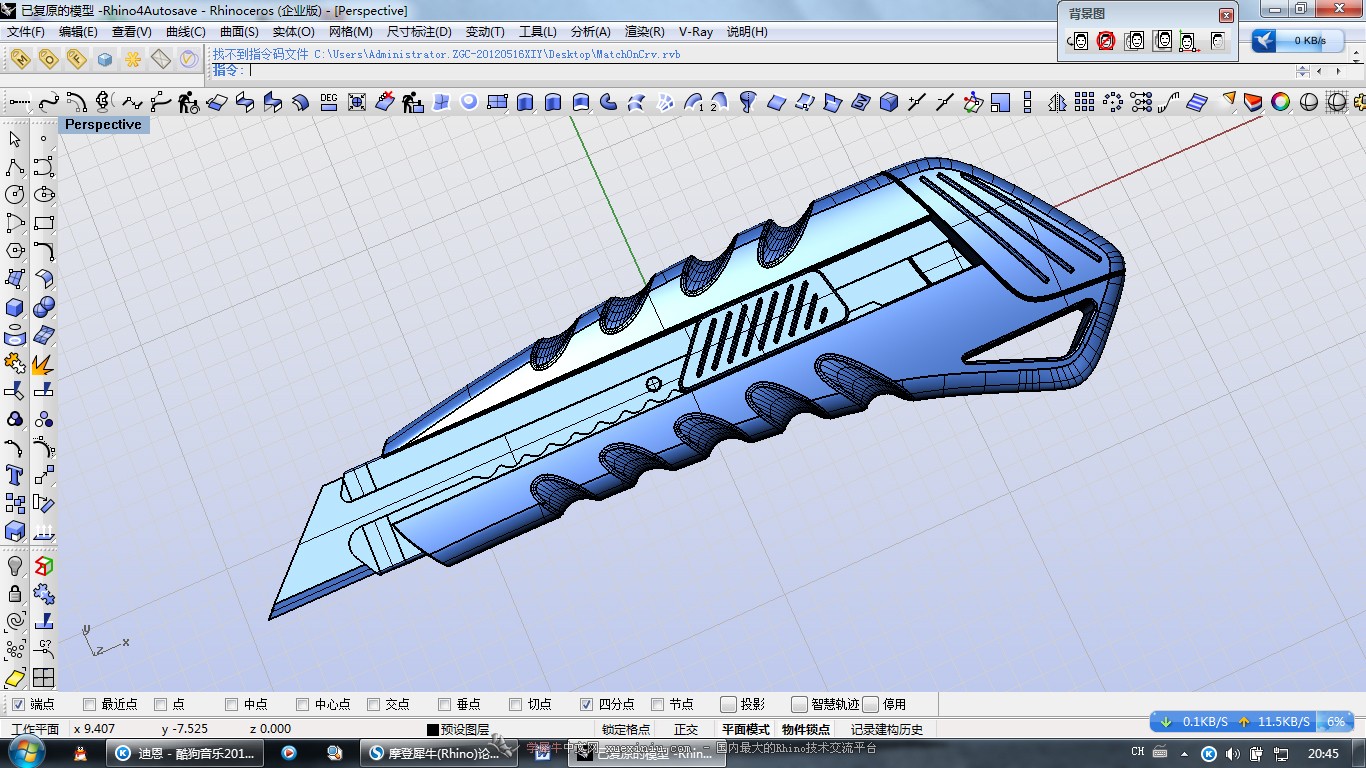Screen dimensions: 1366x768
Task: Toggle 平面模式 in status bar
Action: 746,730
